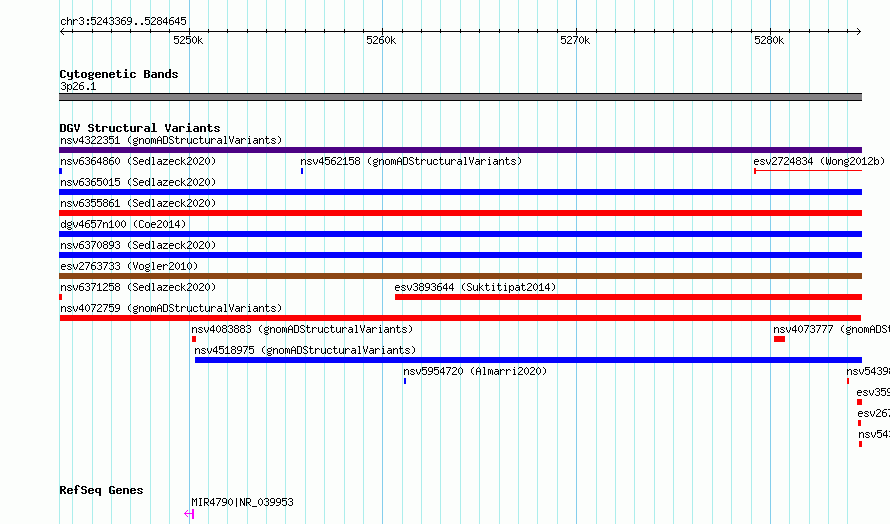The image size is (890, 524).
Task: Open nsv6355861 (Sedlazeck2020) label
Action: point(138,203)
